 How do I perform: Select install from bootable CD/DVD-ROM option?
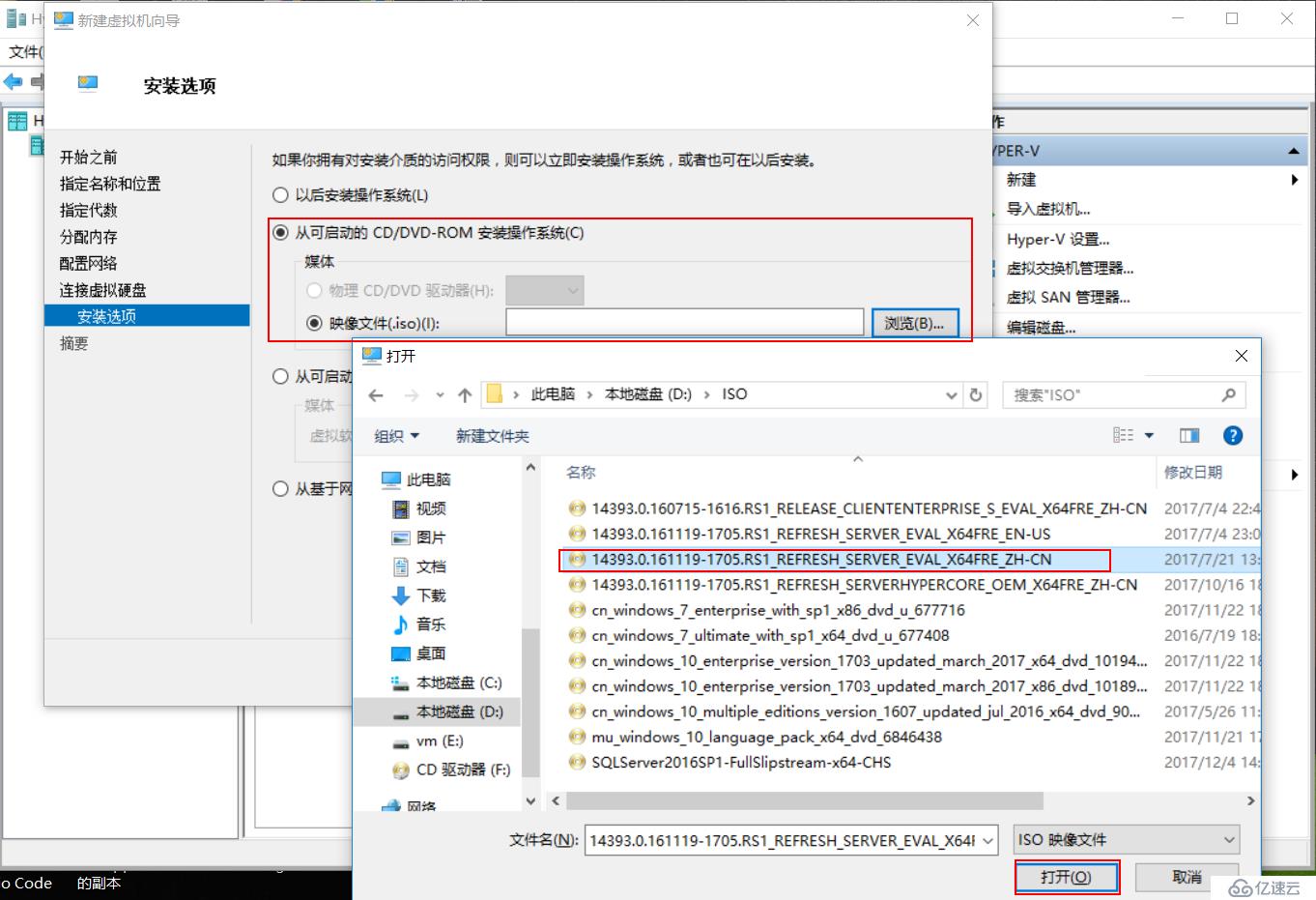tap(280, 233)
